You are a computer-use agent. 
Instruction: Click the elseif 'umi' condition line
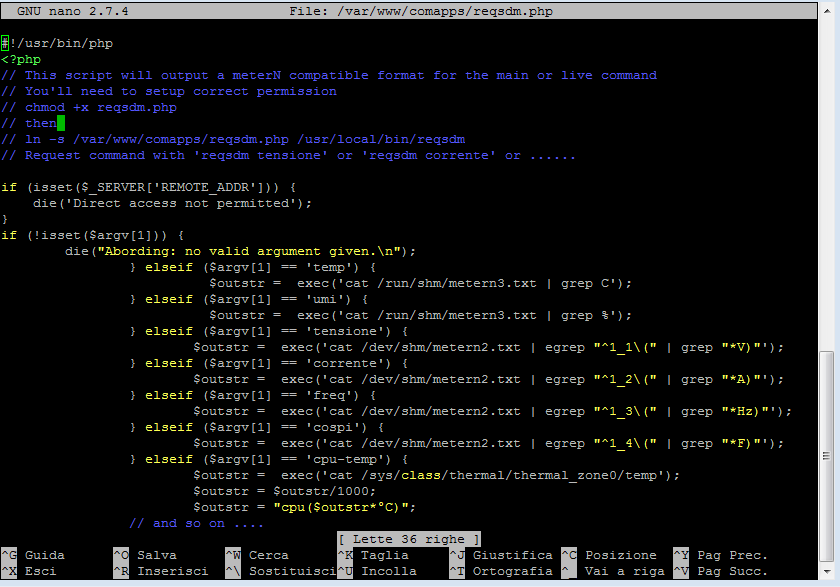(x=249, y=299)
